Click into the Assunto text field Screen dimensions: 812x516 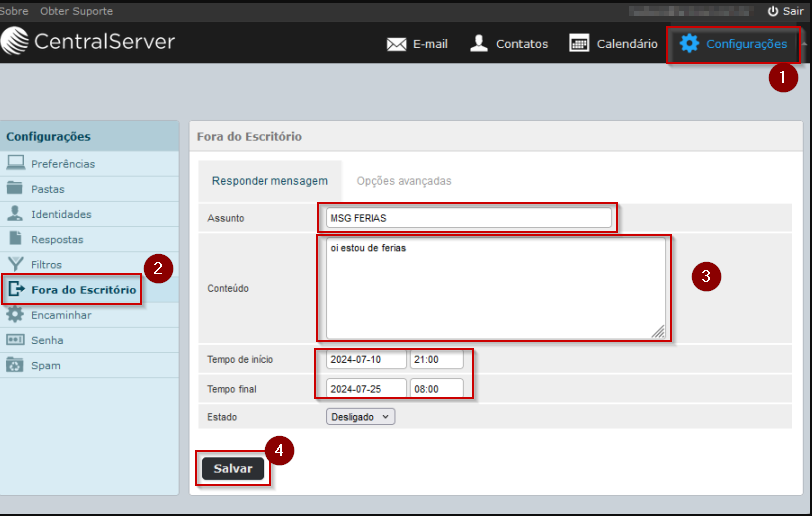[x=468, y=218]
